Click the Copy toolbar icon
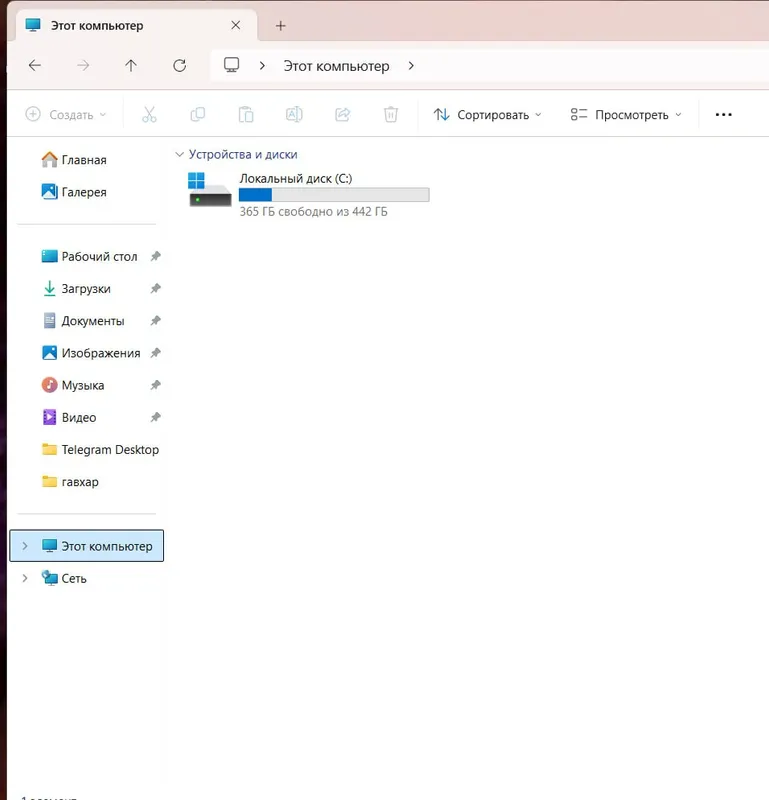 (197, 114)
